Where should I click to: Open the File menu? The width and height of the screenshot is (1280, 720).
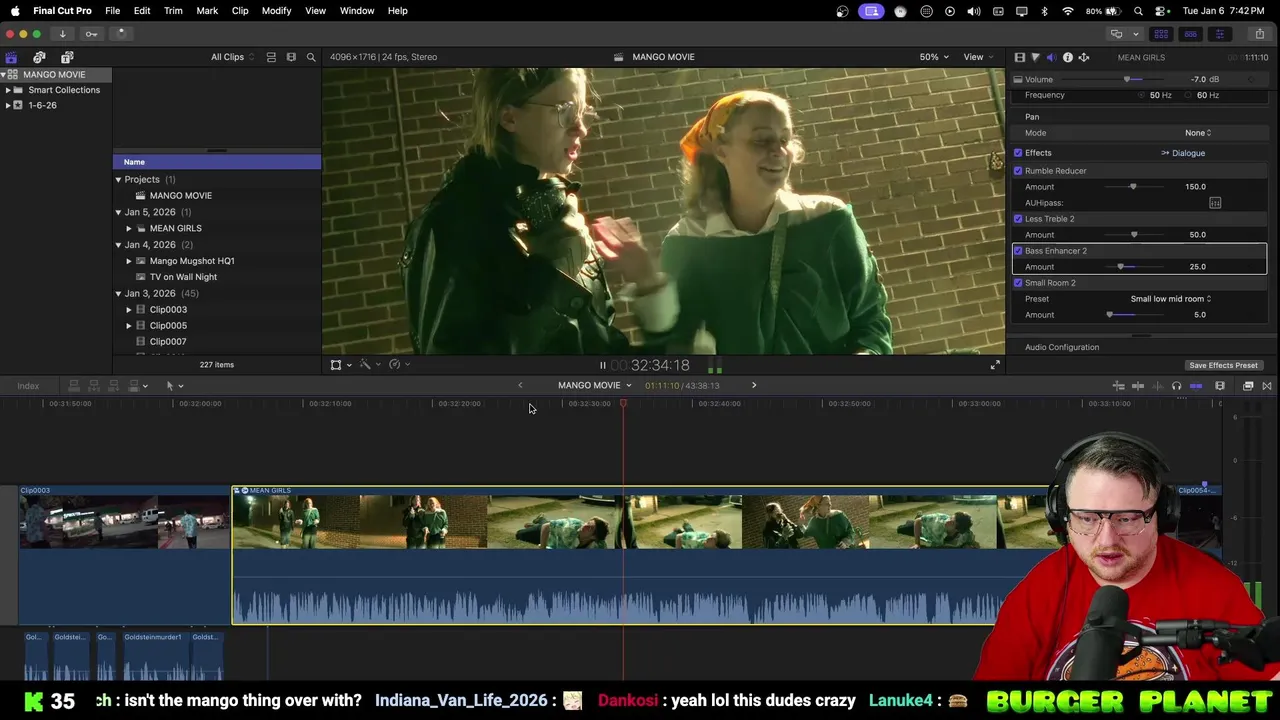(112, 11)
